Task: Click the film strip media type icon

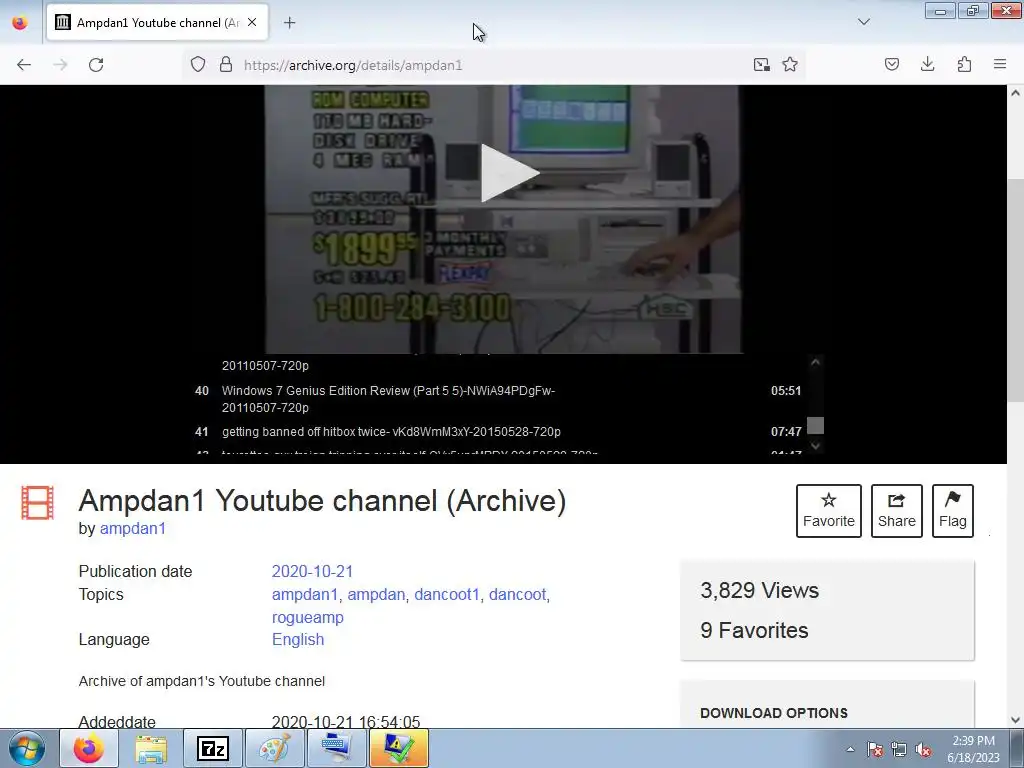Action: (x=37, y=502)
